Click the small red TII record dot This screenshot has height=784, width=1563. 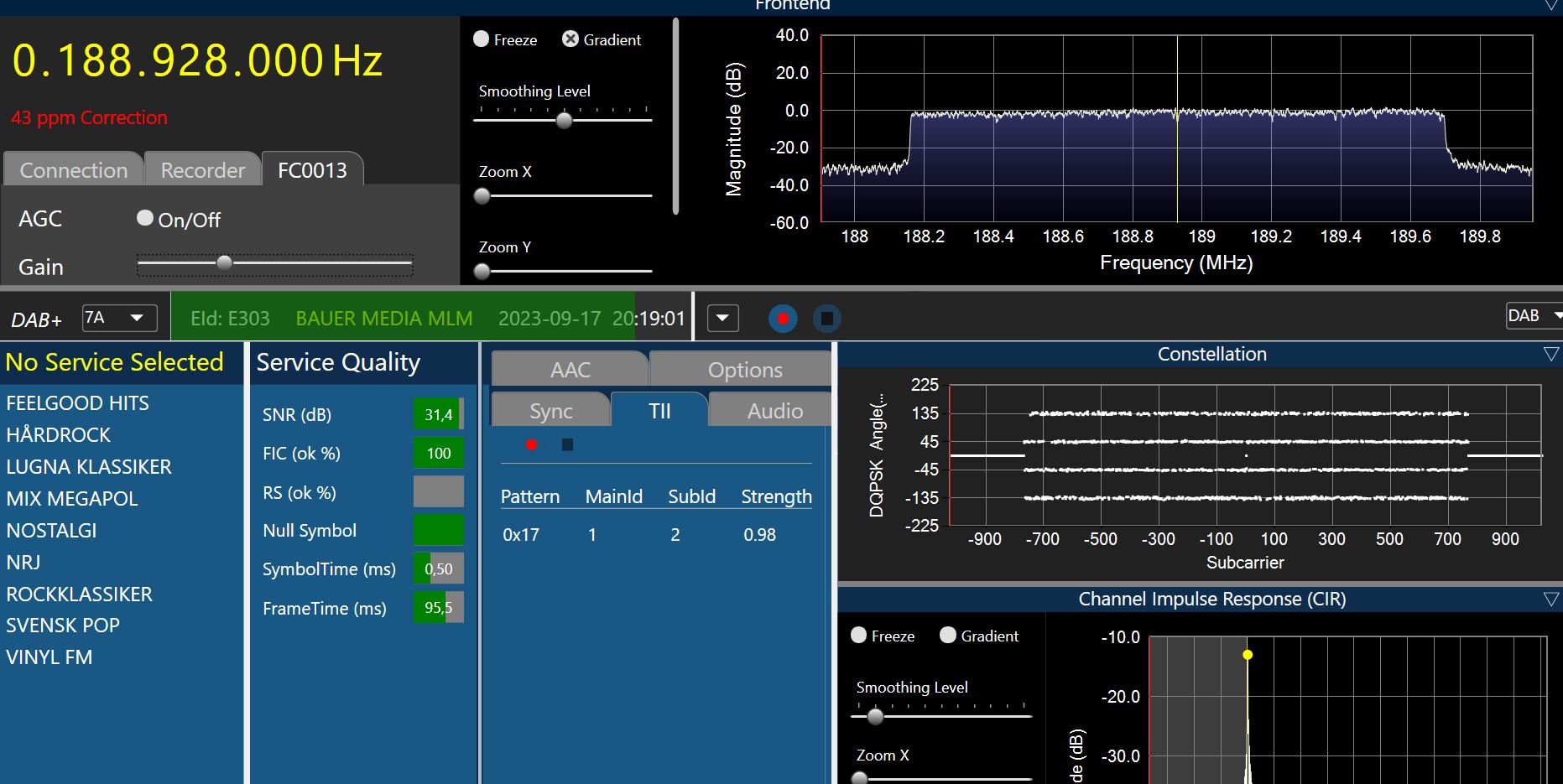point(531,444)
